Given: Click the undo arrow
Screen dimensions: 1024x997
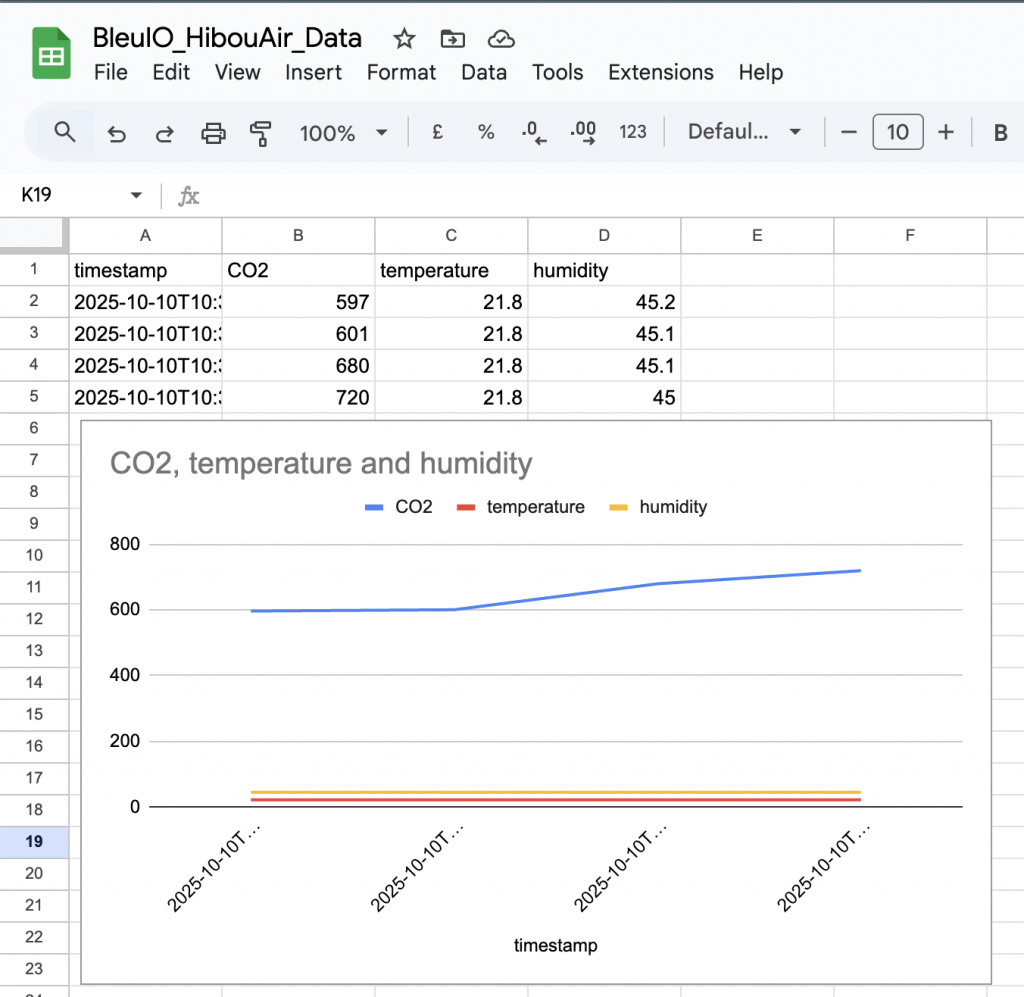Looking at the screenshot, I should click(117, 133).
